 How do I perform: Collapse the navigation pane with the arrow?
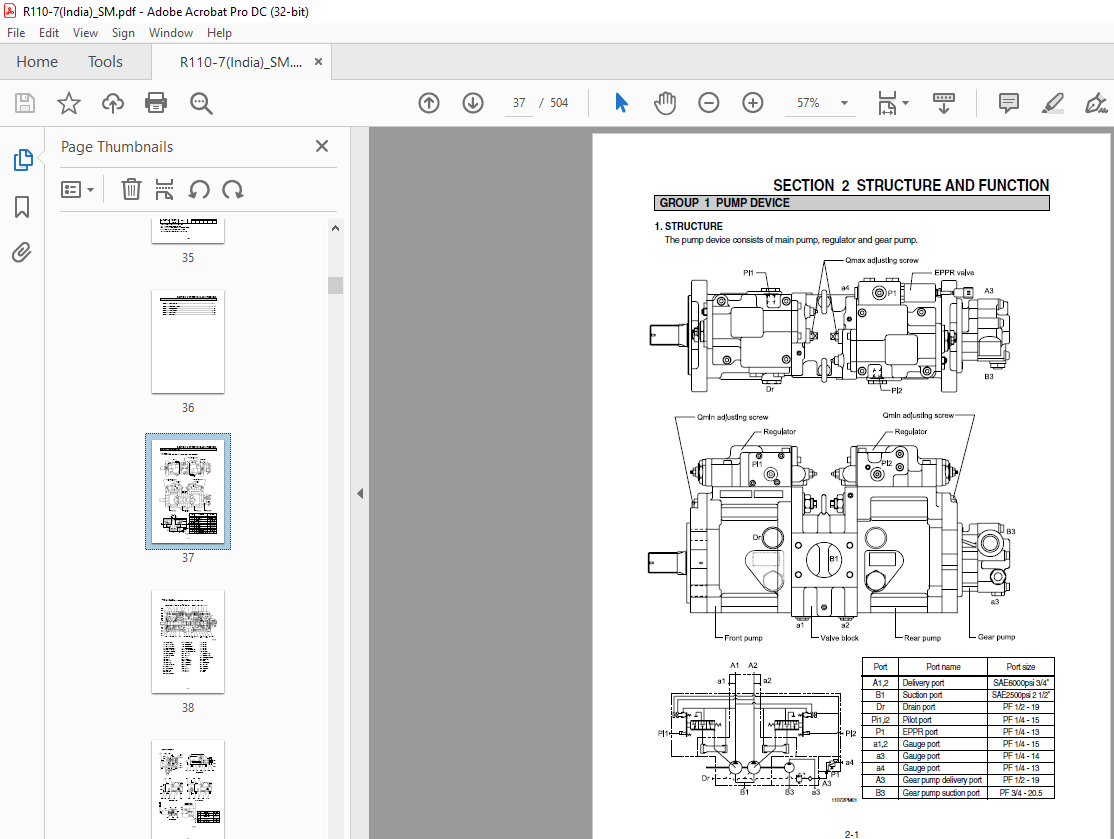pos(360,493)
